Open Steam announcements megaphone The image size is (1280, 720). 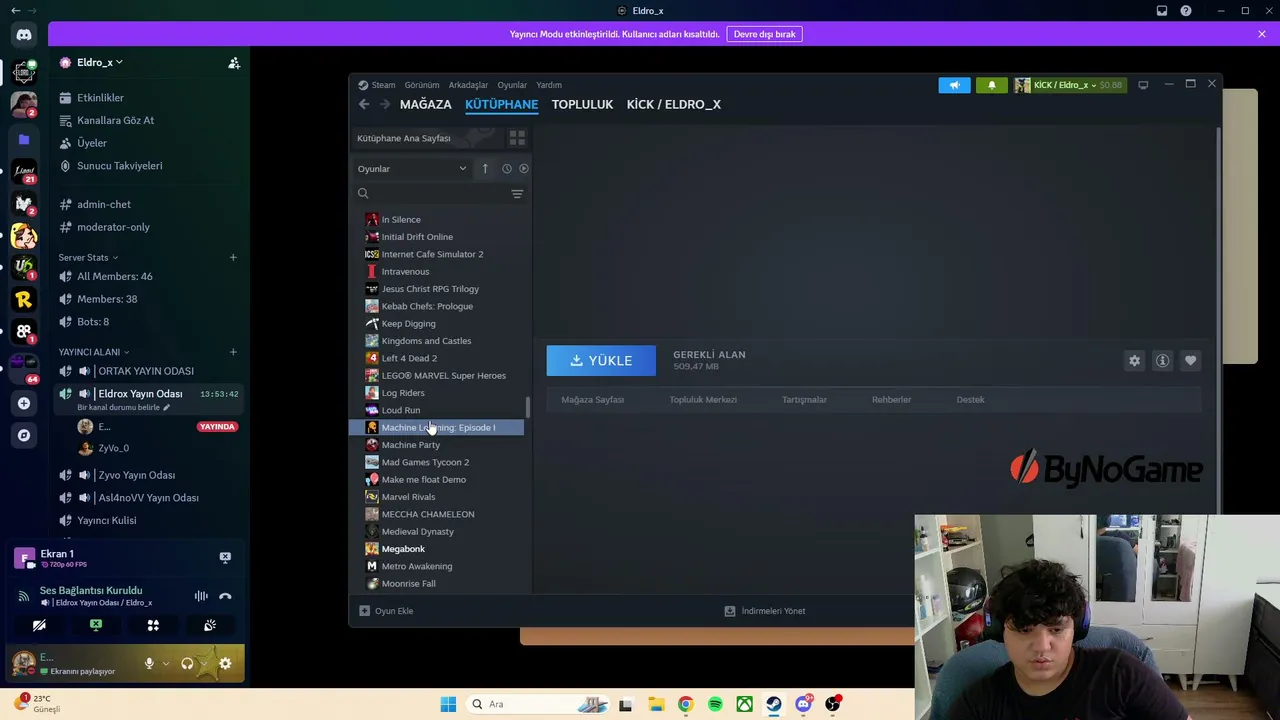click(x=954, y=85)
